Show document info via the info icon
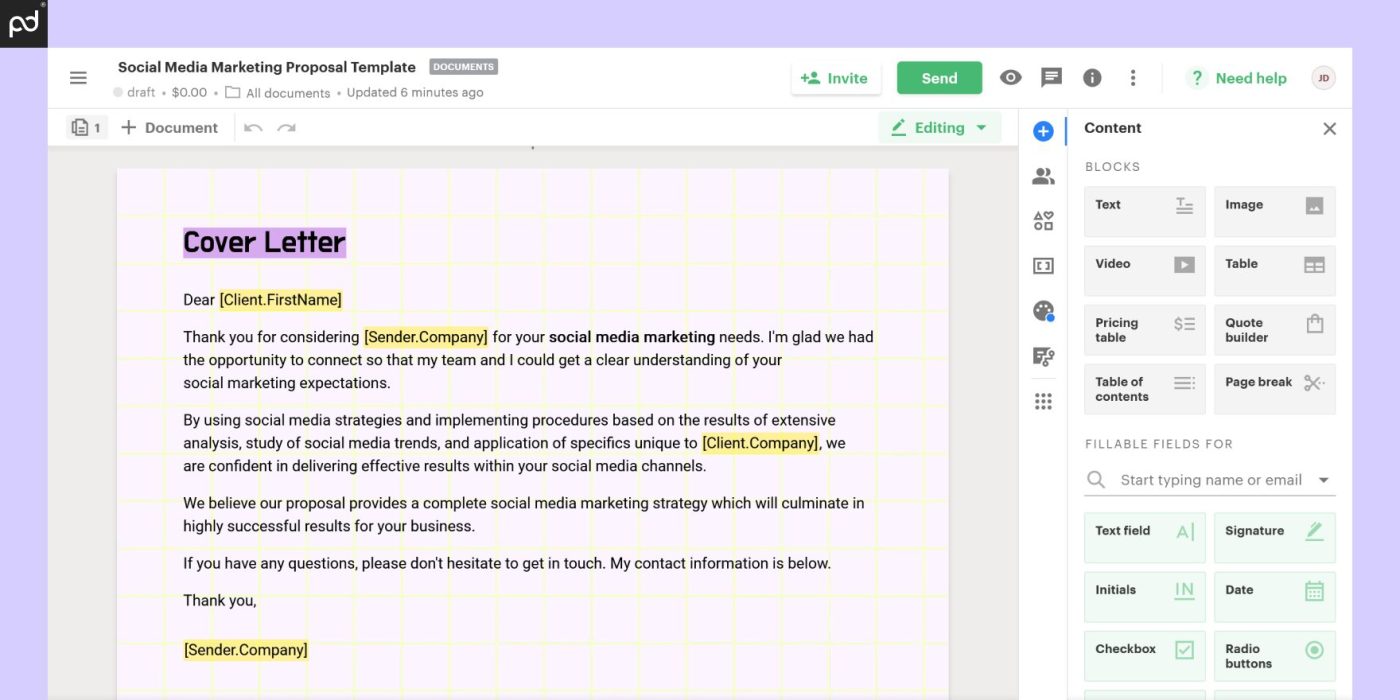The height and width of the screenshot is (700, 1400). (x=1092, y=77)
